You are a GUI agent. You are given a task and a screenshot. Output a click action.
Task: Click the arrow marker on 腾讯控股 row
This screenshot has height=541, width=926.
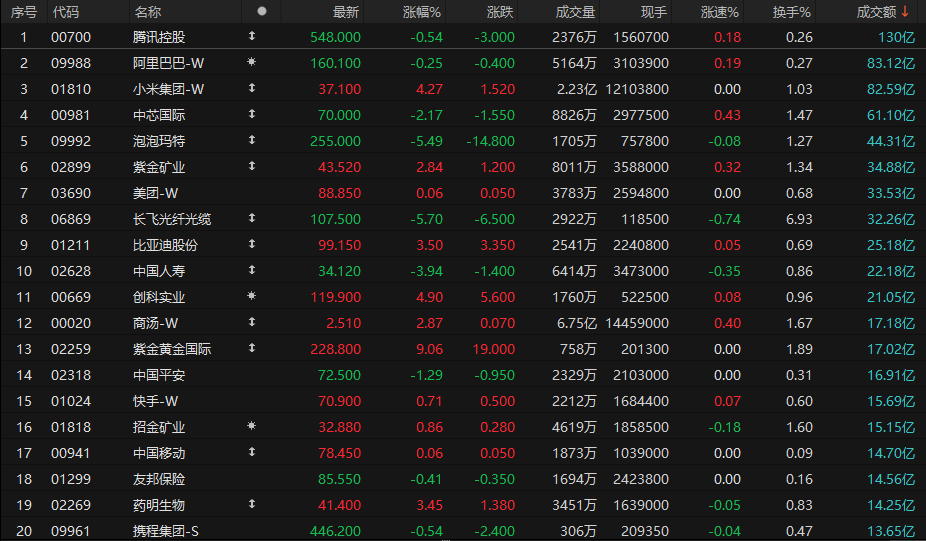(x=252, y=36)
